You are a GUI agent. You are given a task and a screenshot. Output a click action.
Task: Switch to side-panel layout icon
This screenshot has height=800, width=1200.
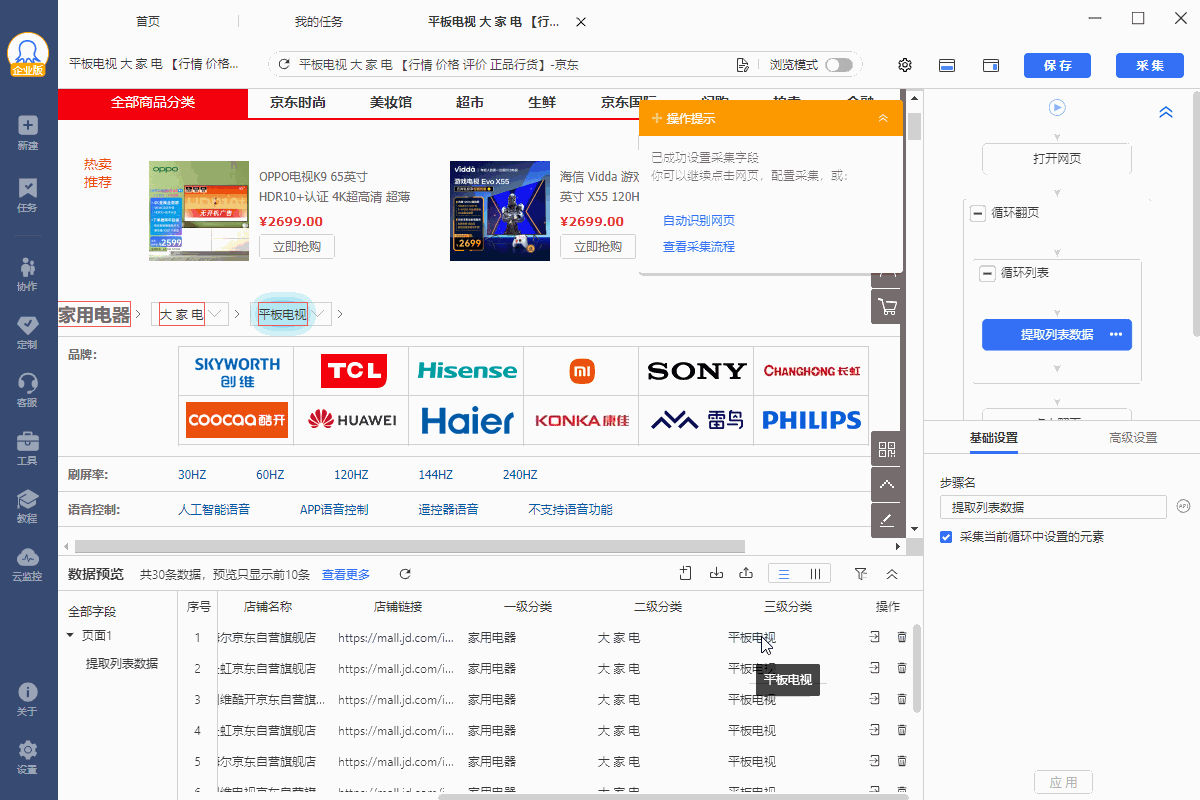[x=991, y=65]
